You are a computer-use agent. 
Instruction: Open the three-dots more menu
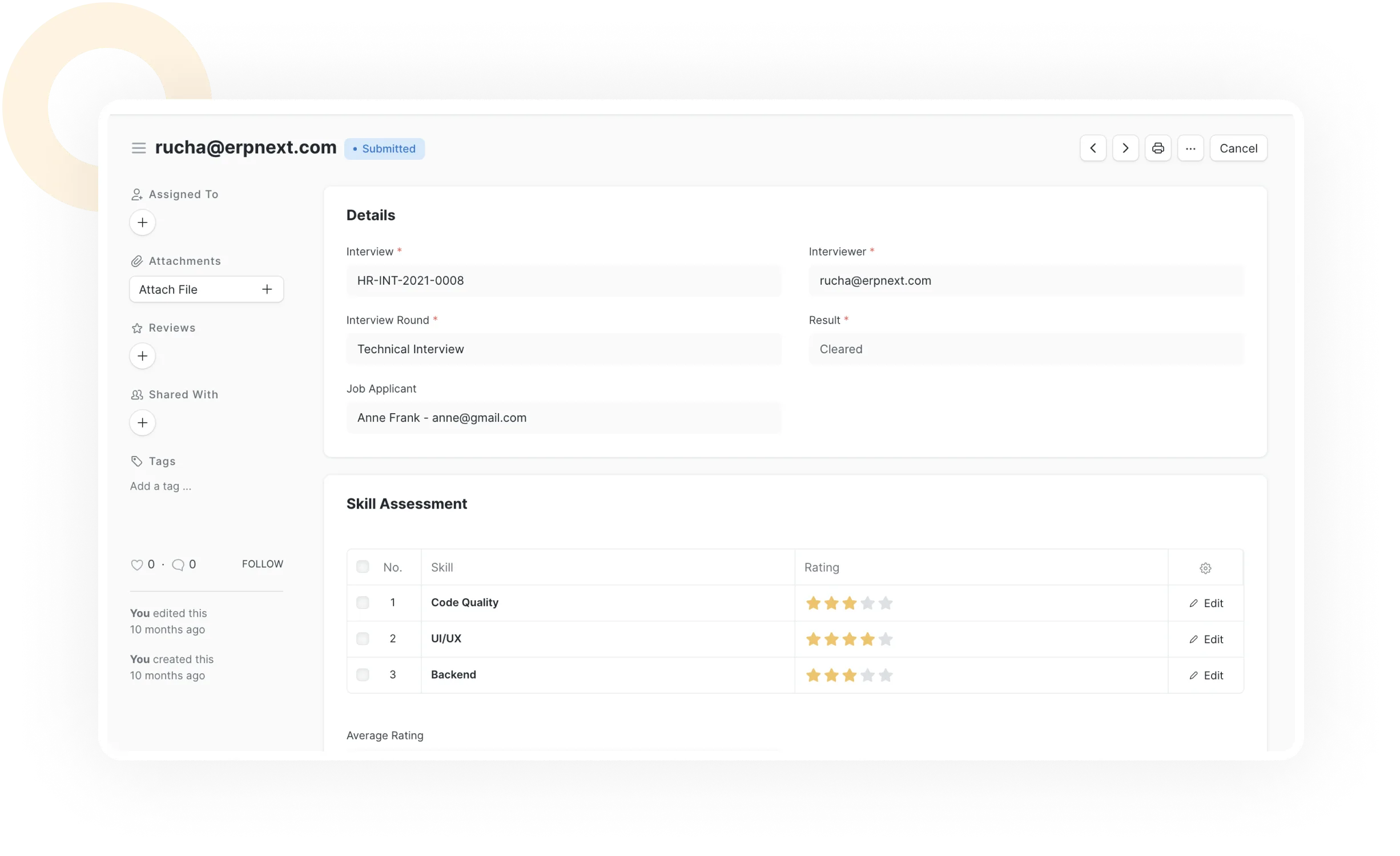(x=1190, y=148)
